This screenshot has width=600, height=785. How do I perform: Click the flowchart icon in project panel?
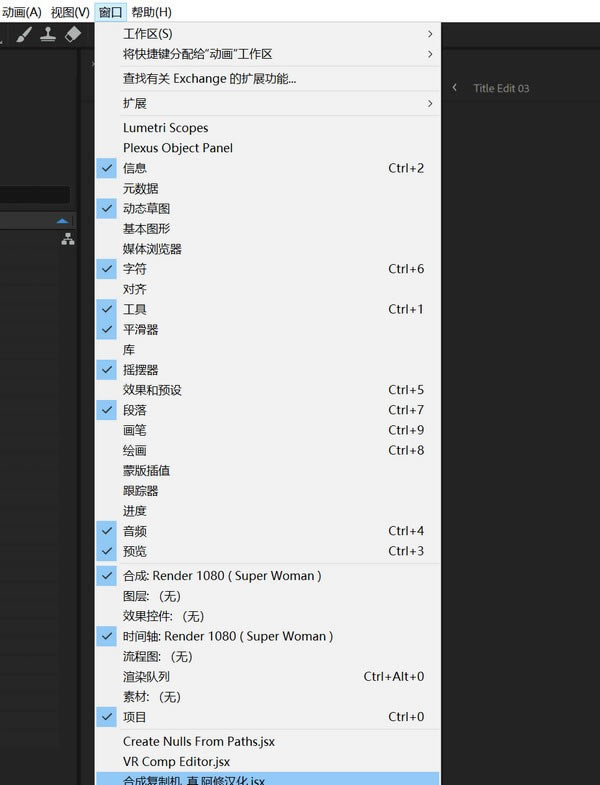(x=68, y=240)
